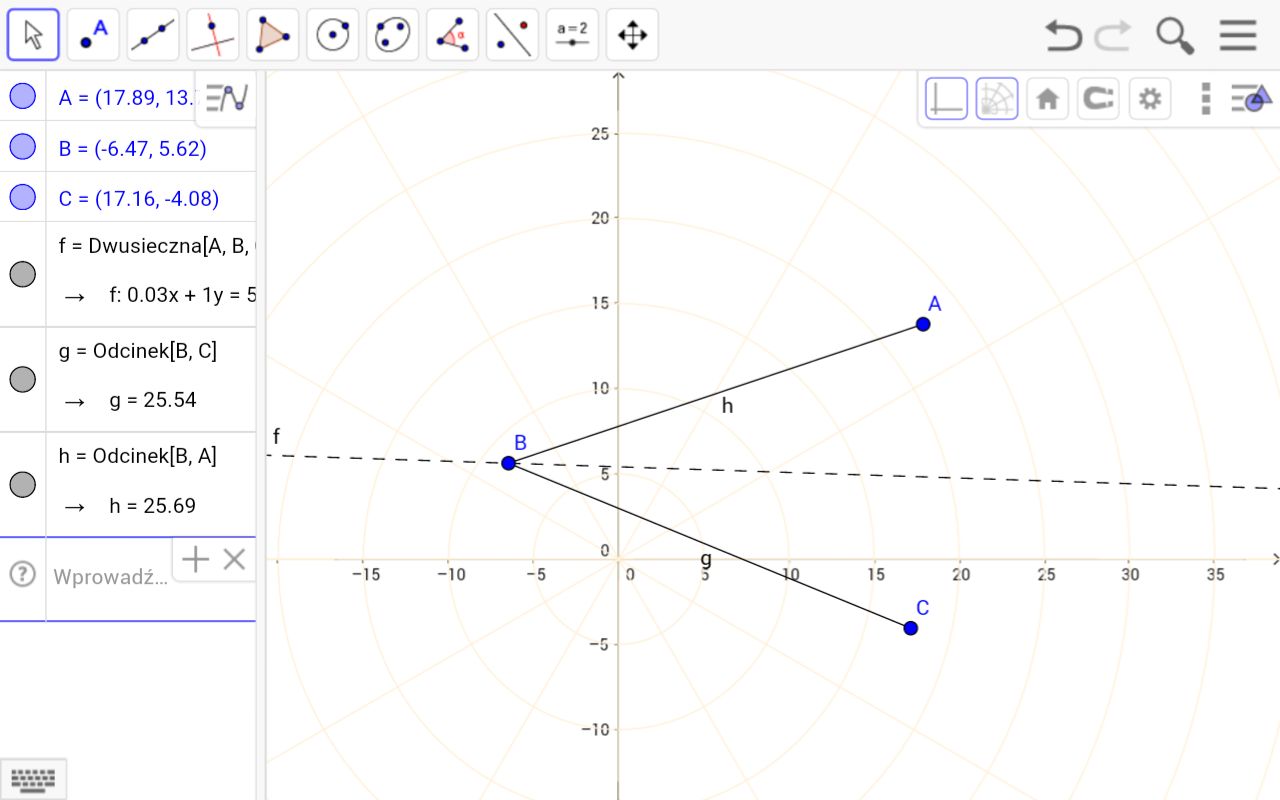Open the views perspective menu icon

(1251, 98)
